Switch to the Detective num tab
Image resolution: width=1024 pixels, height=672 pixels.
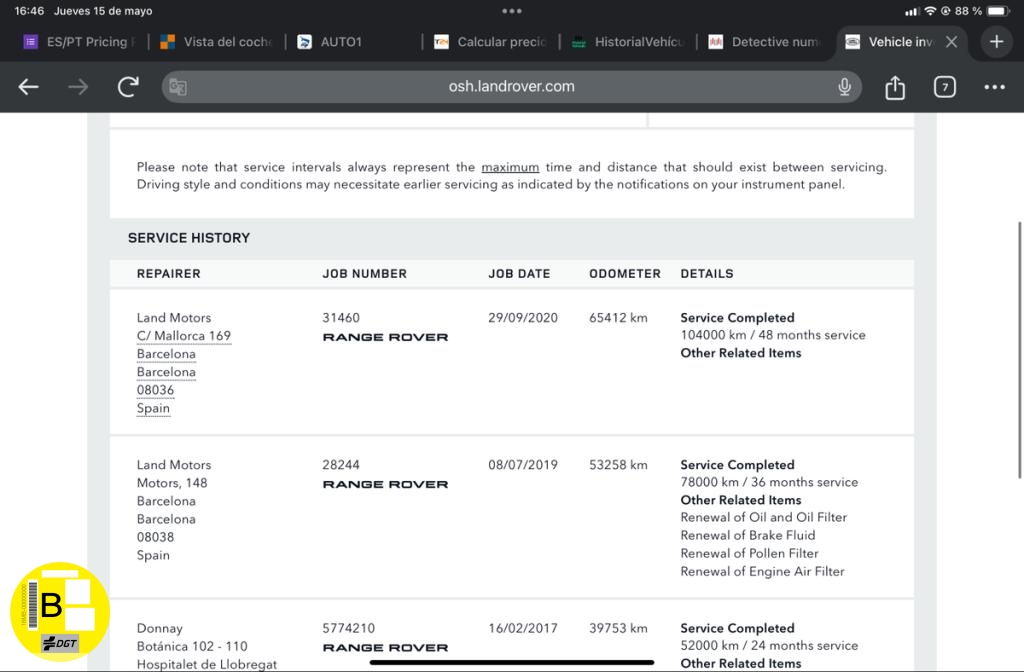coord(764,42)
